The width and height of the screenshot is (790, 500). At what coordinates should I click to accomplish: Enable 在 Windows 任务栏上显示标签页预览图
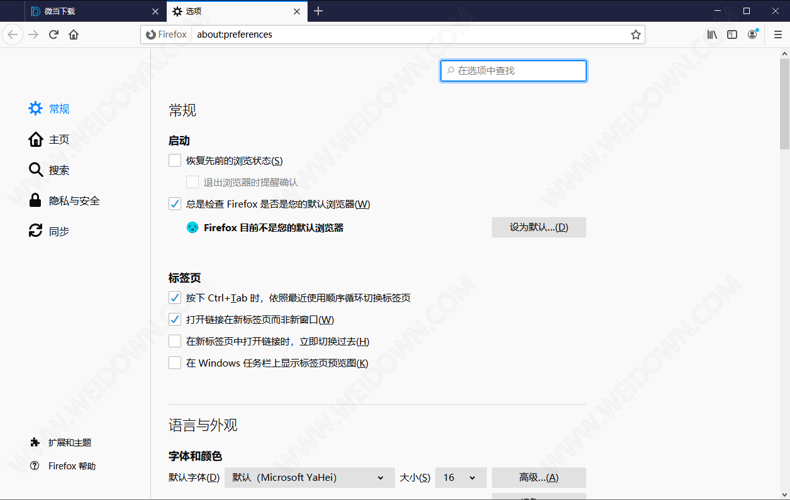pos(174,363)
